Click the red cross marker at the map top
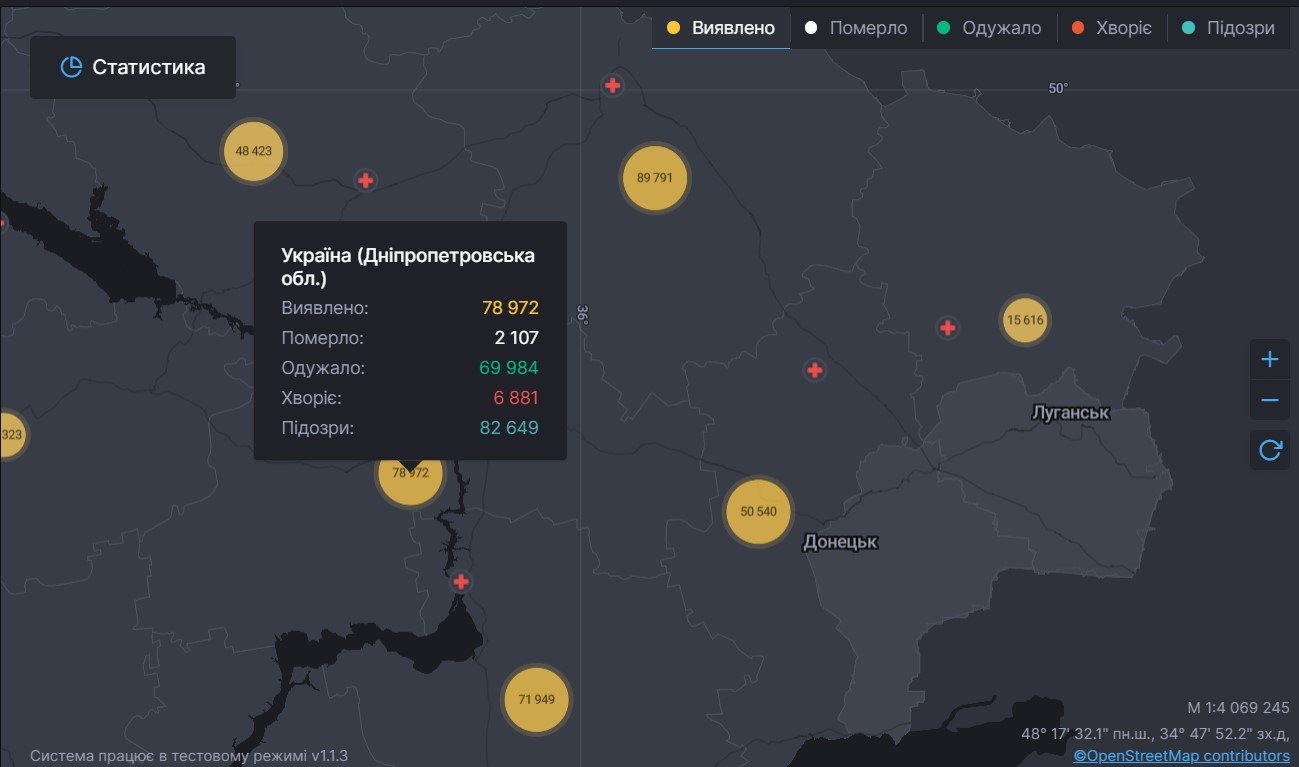1299x767 pixels. pos(612,85)
